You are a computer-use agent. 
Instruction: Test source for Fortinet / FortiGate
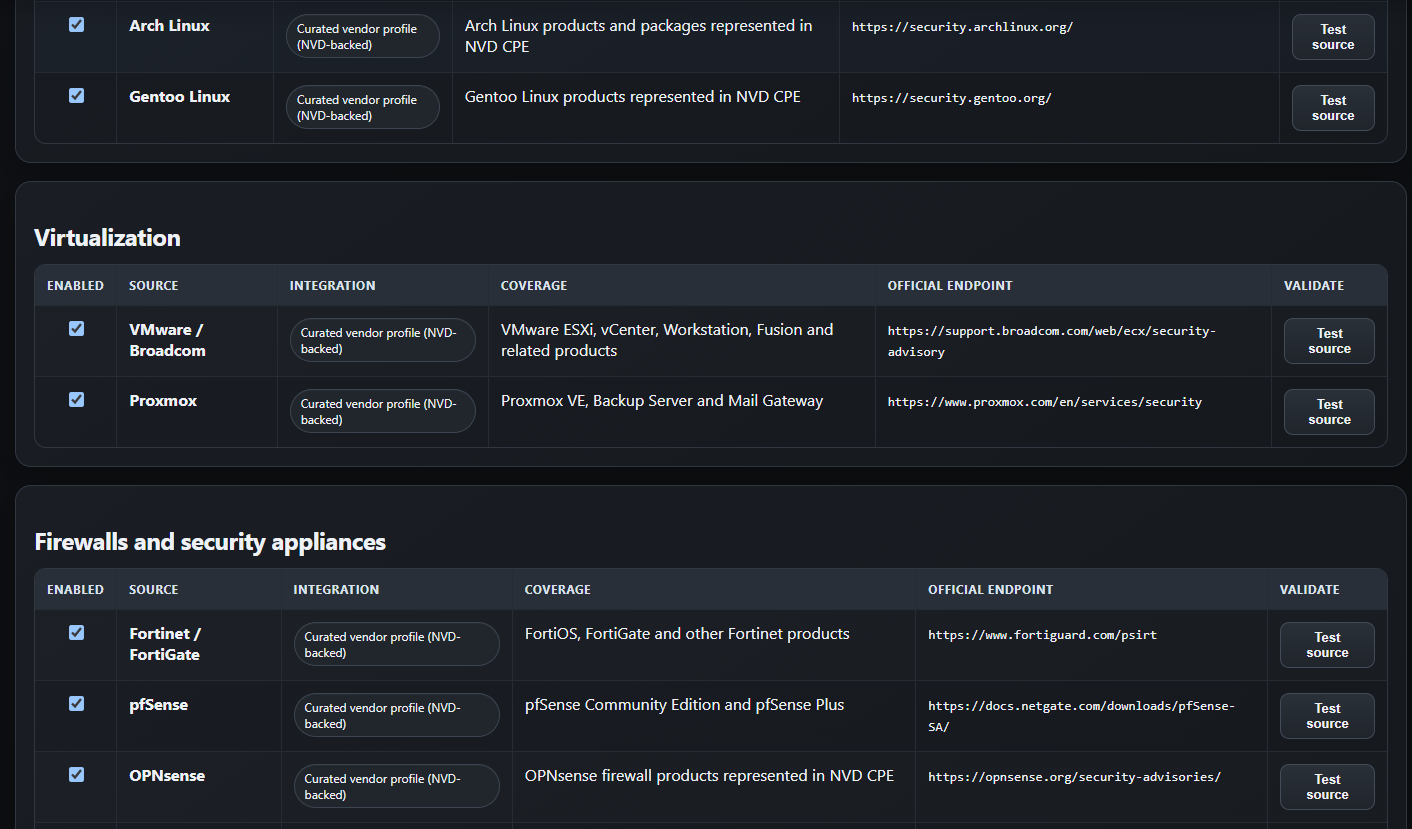pos(1327,645)
